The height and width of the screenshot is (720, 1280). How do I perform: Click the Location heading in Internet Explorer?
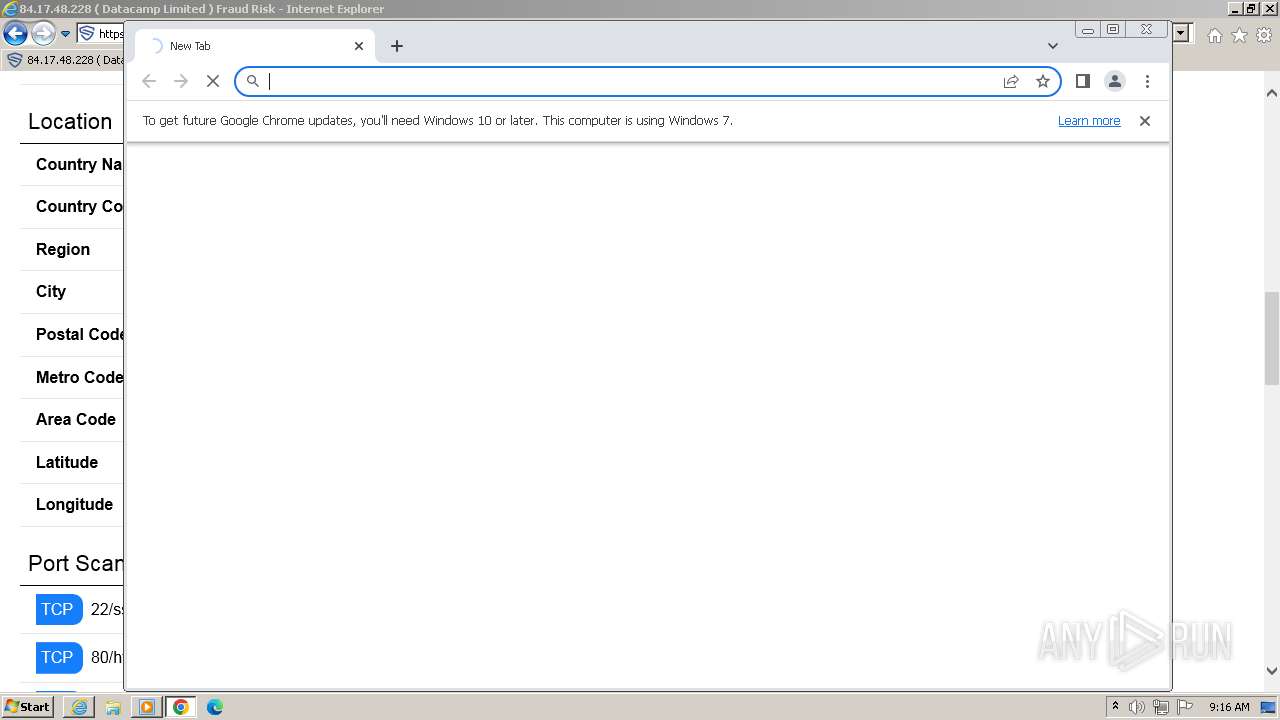pos(70,122)
